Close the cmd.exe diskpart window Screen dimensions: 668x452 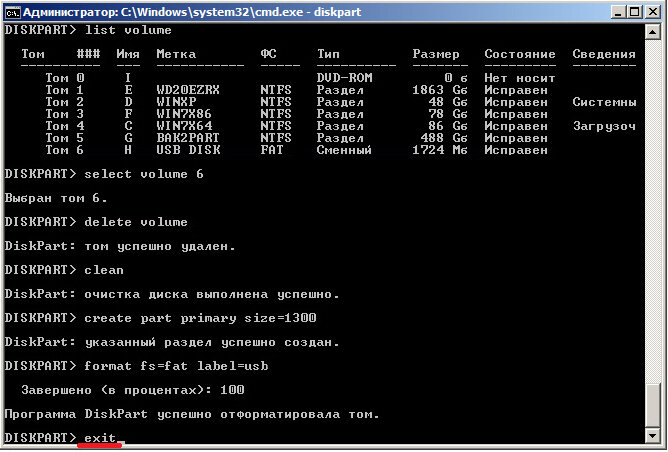click(x=652, y=12)
